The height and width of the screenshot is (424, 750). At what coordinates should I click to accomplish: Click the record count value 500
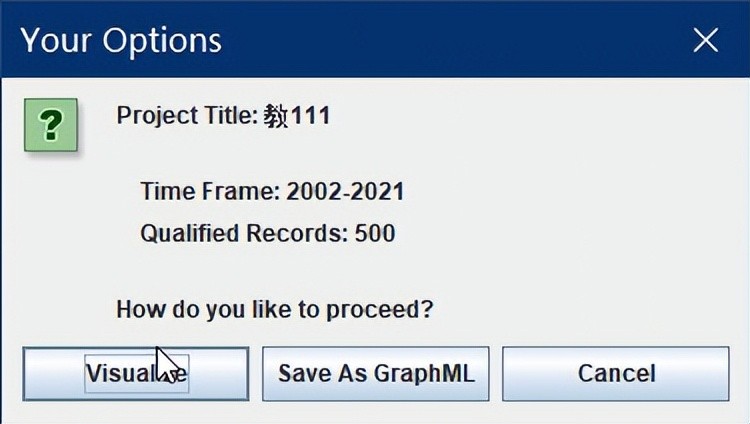375,234
